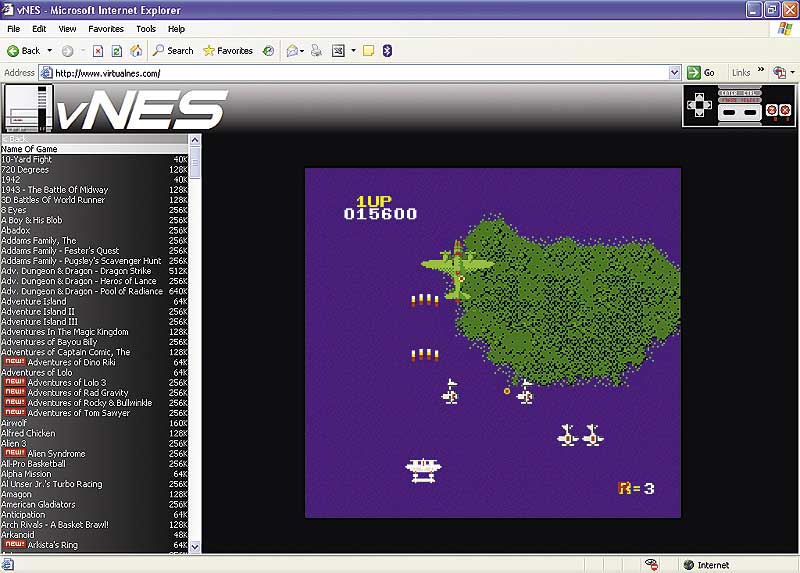Image resolution: width=800 pixels, height=573 pixels.
Task: Open the Favorites toolbar button
Action: [228, 51]
